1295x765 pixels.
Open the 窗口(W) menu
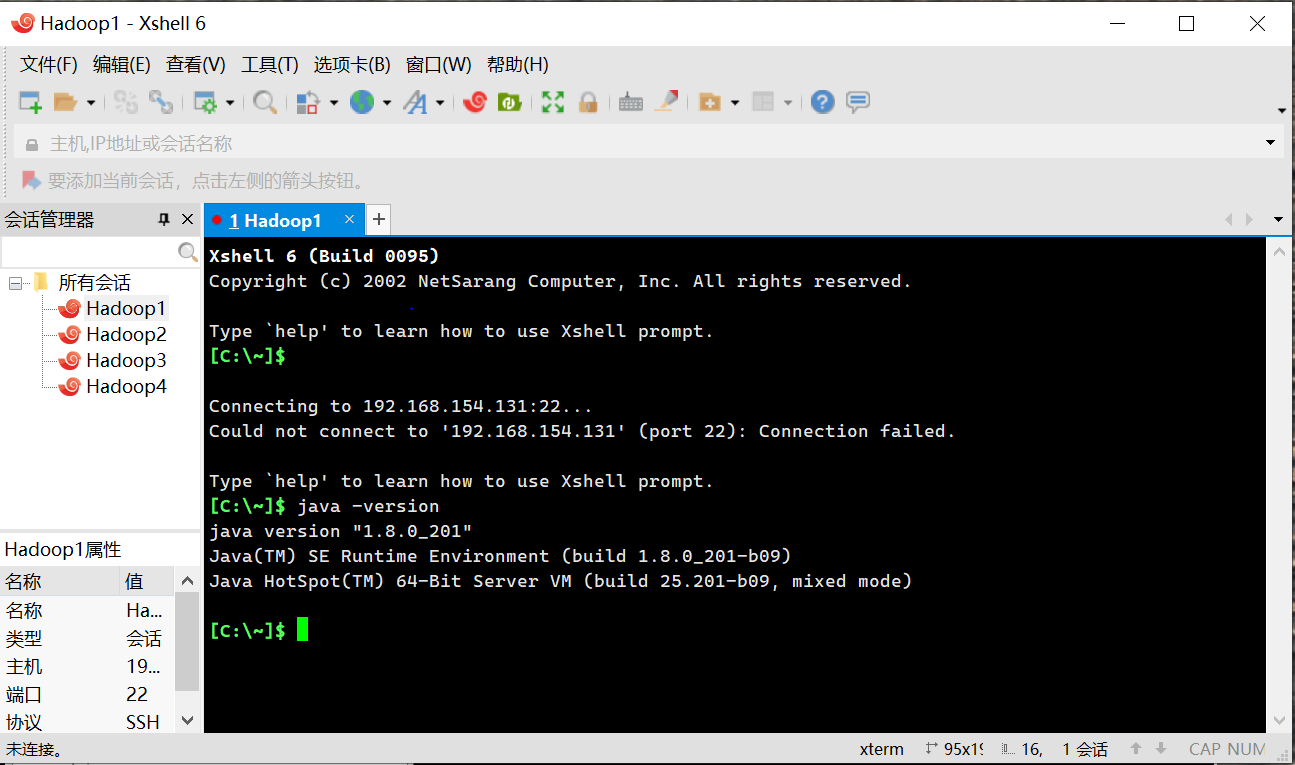point(439,65)
